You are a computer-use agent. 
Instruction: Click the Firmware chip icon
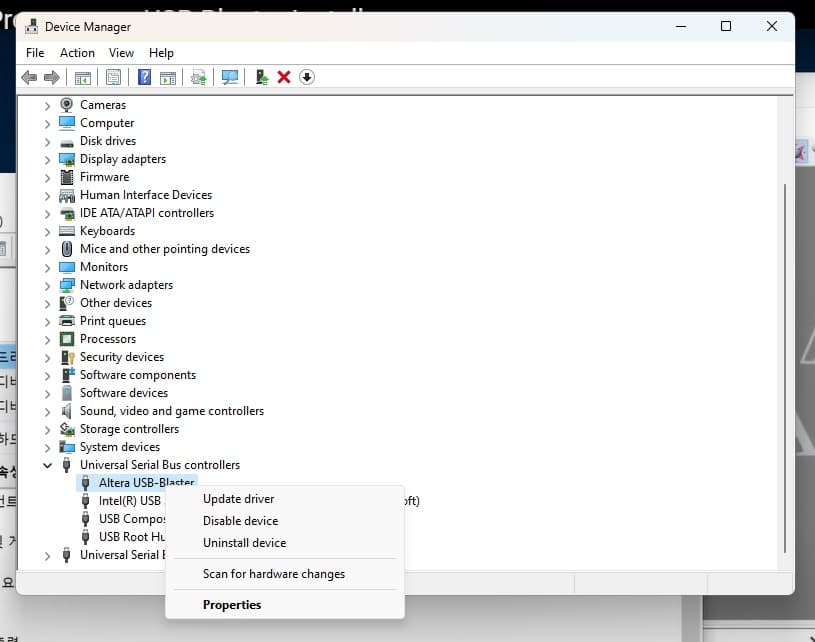click(67, 177)
